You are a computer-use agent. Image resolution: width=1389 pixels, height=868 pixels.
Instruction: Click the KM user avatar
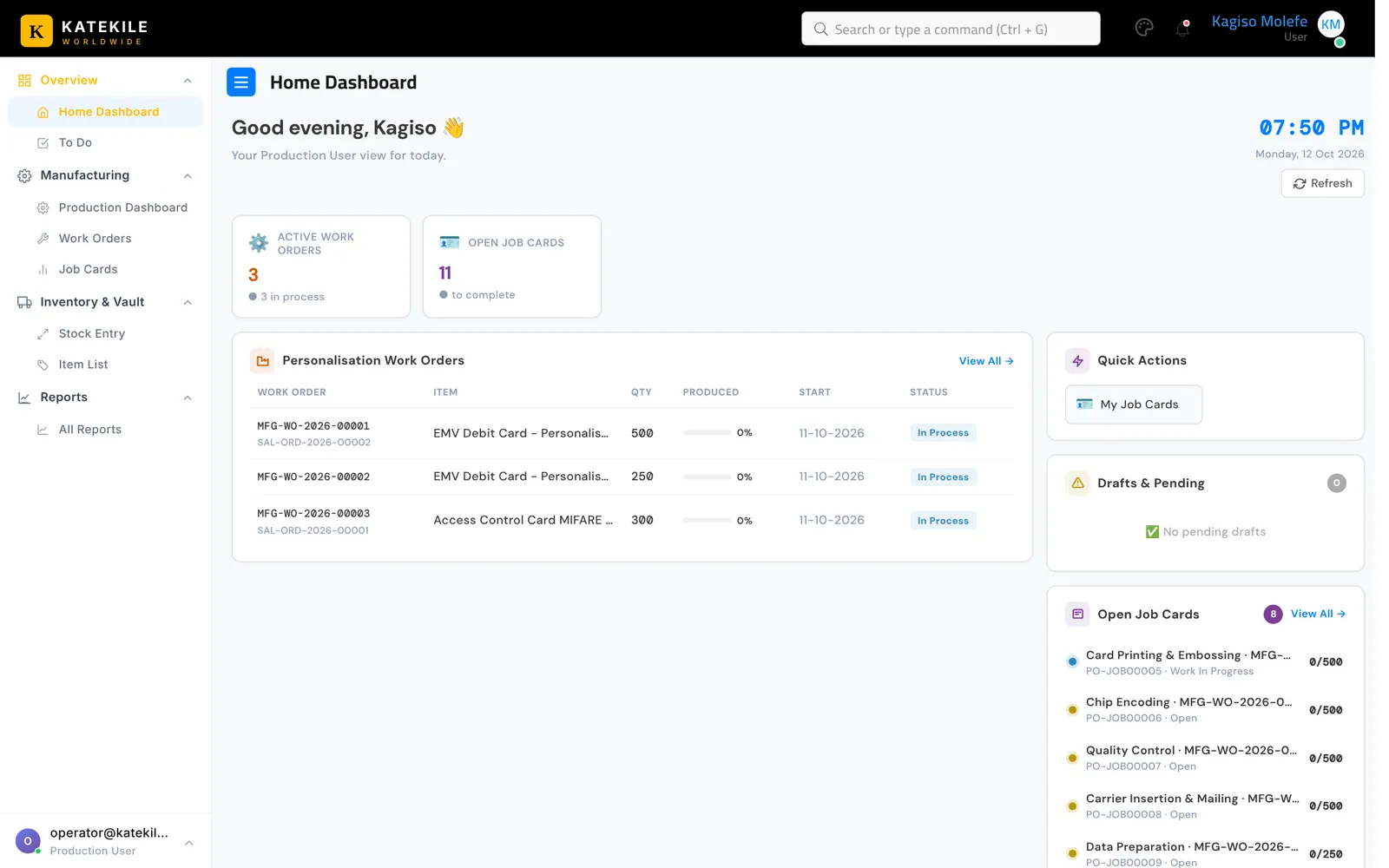coord(1331,25)
